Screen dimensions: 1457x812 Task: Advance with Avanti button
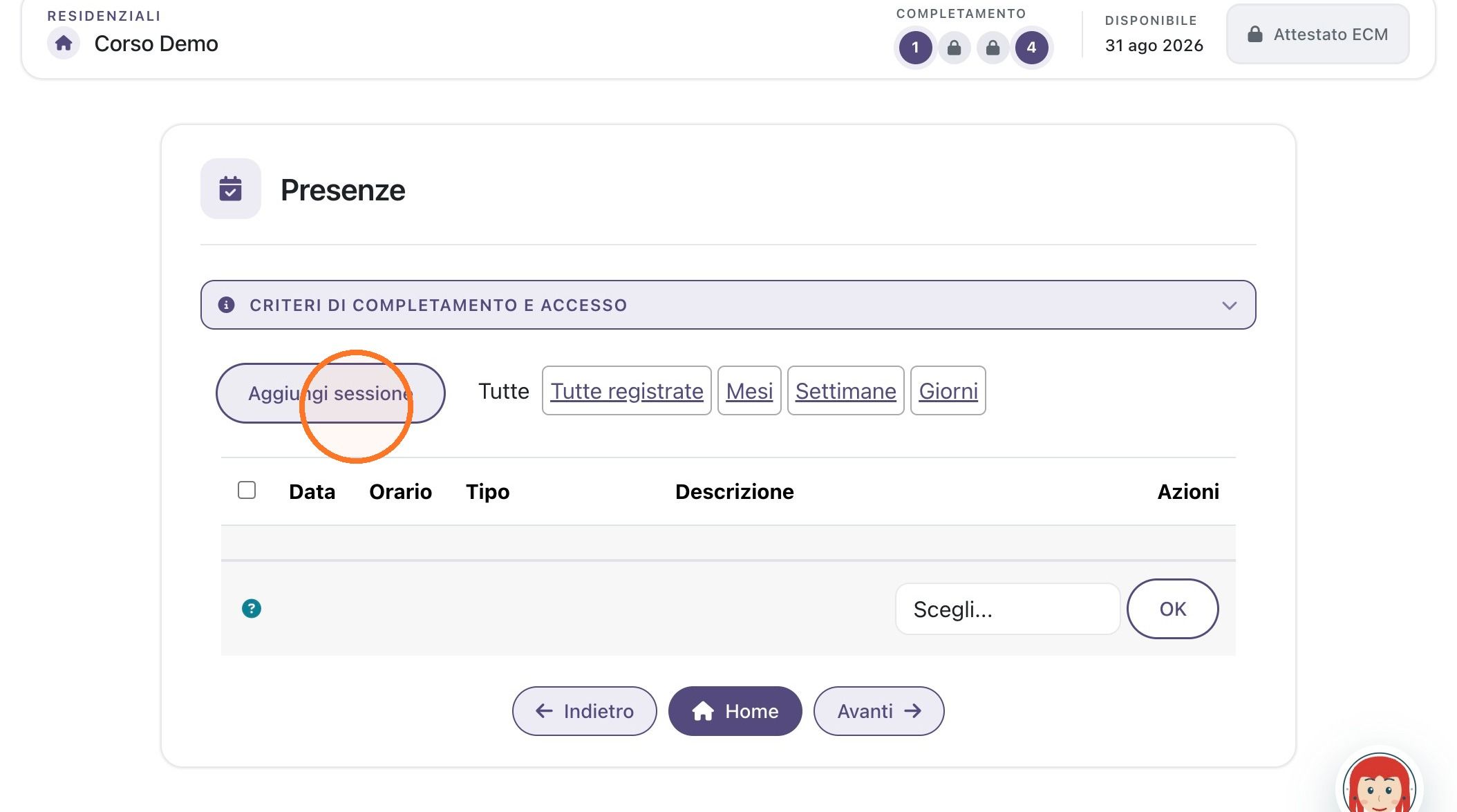click(x=879, y=711)
